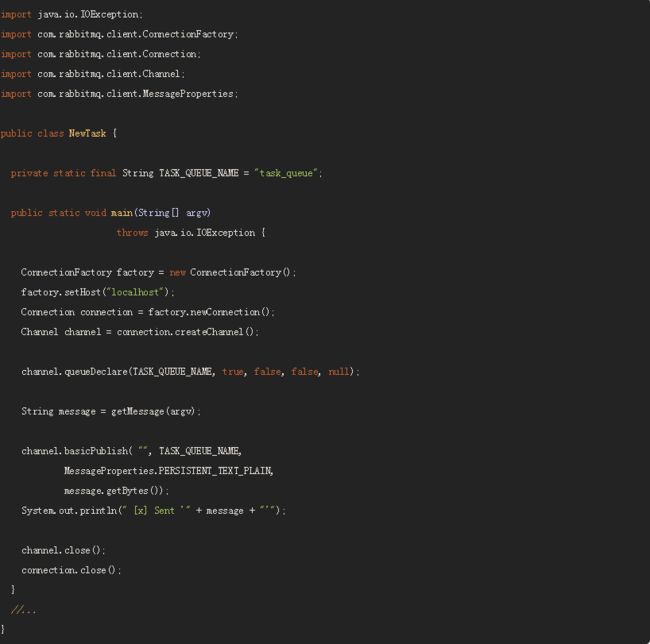Click the connection.createChannel() call
This screenshot has width=650, height=644.
click(x=185, y=332)
